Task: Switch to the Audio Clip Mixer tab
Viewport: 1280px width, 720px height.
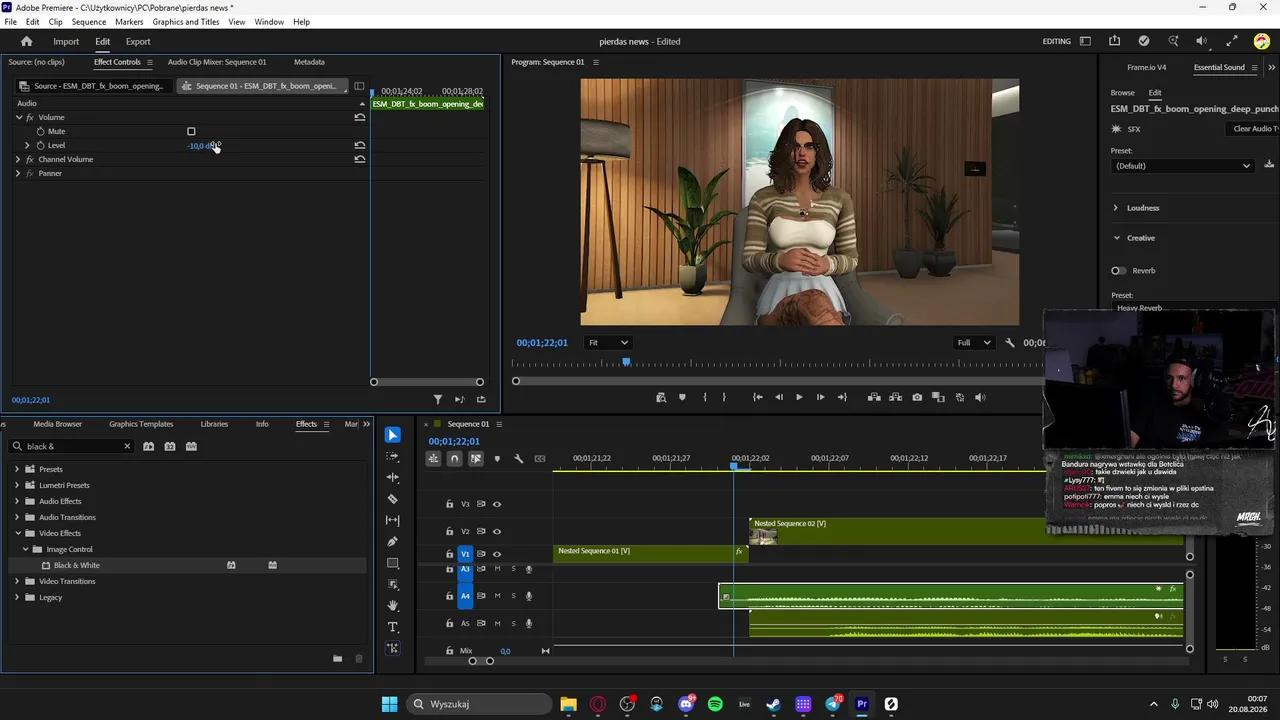Action: pos(217,62)
